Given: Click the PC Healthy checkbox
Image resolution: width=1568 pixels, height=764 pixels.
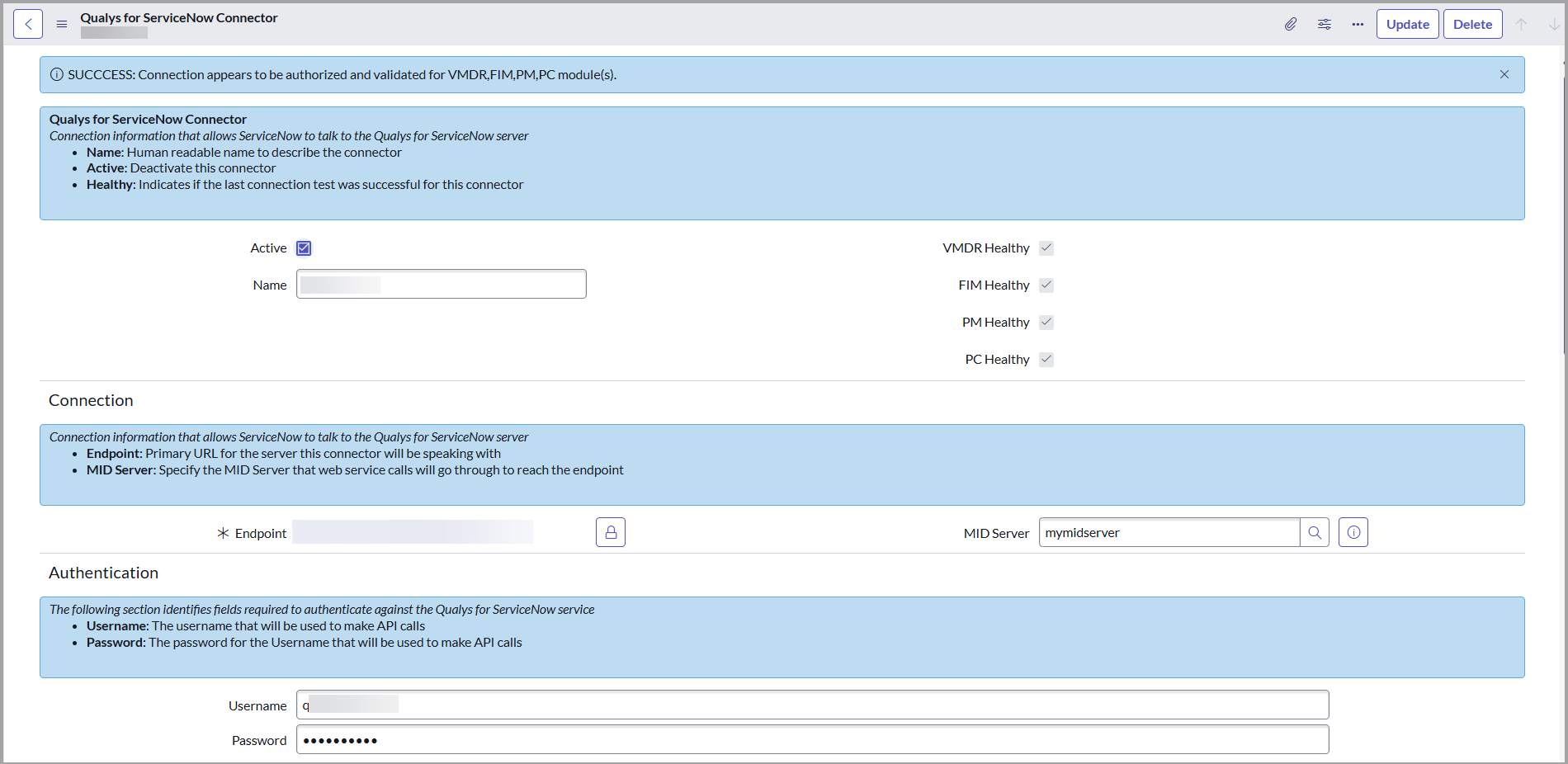Looking at the screenshot, I should (1046, 359).
